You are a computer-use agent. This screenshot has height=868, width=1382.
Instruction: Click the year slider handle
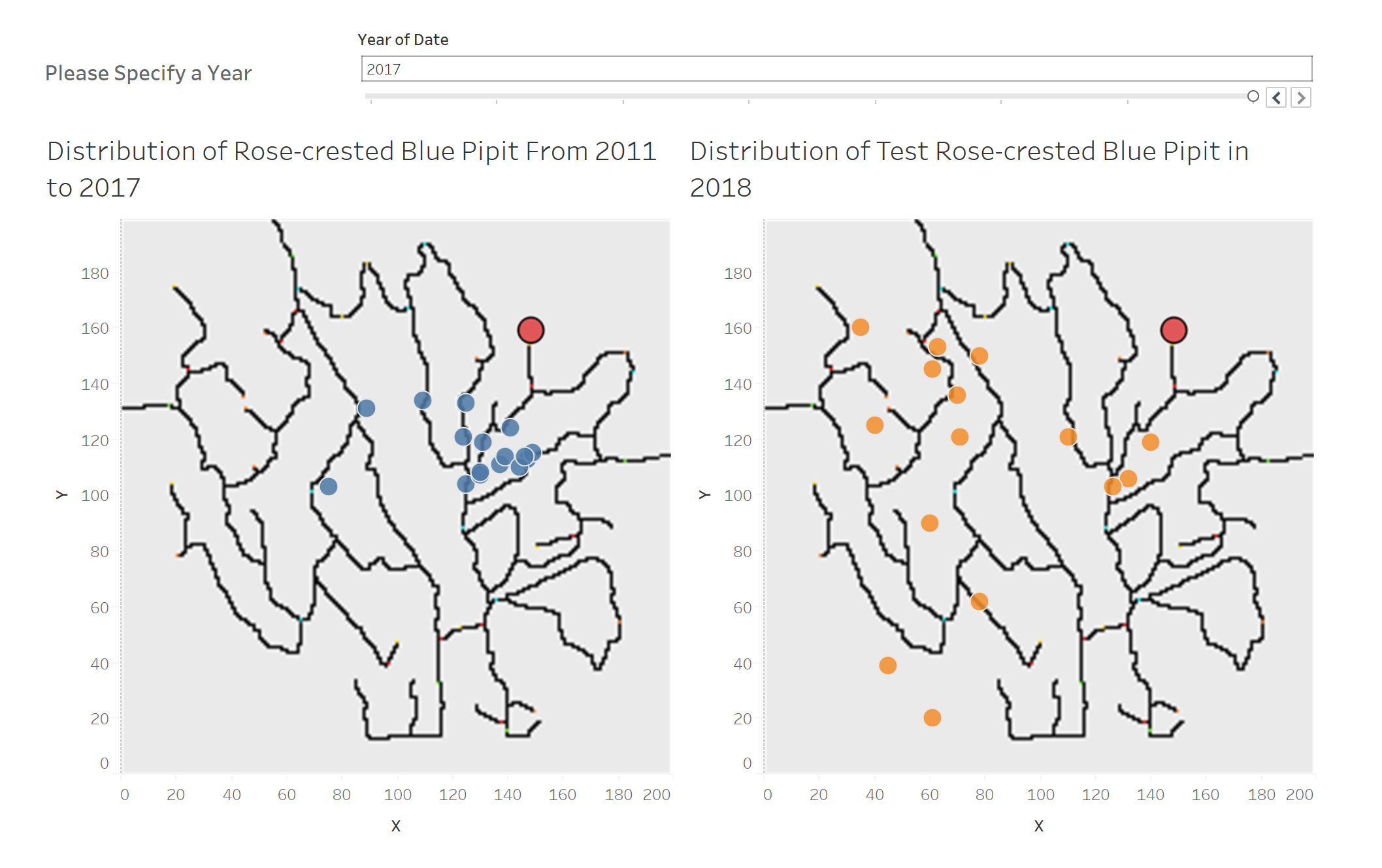click(x=1253, y=97)
